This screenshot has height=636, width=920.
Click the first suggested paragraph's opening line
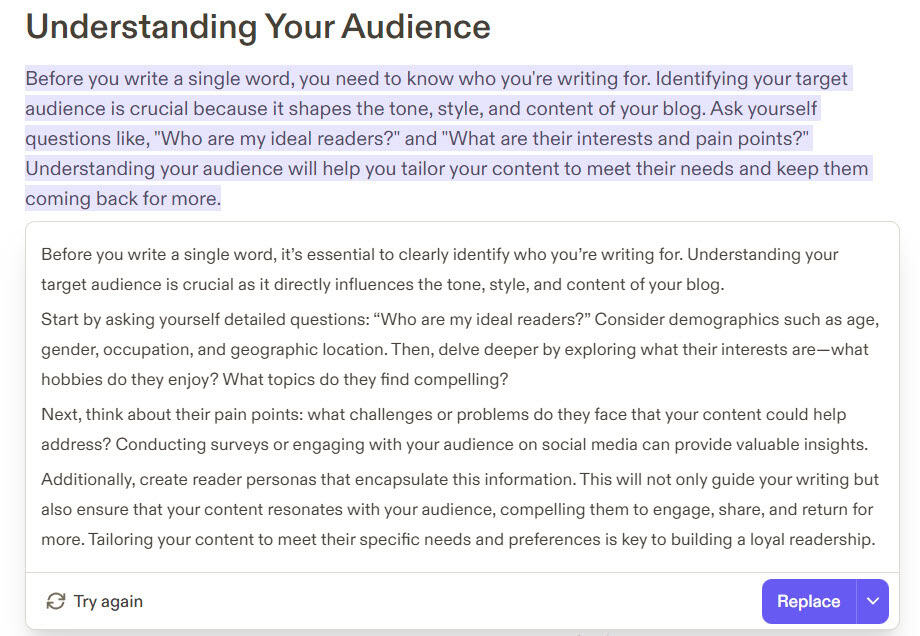440,255
